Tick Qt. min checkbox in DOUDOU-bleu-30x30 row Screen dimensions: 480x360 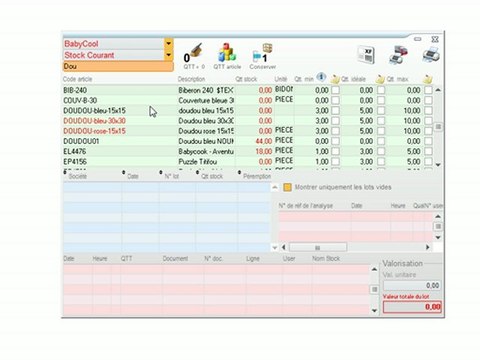coord(336,121)
